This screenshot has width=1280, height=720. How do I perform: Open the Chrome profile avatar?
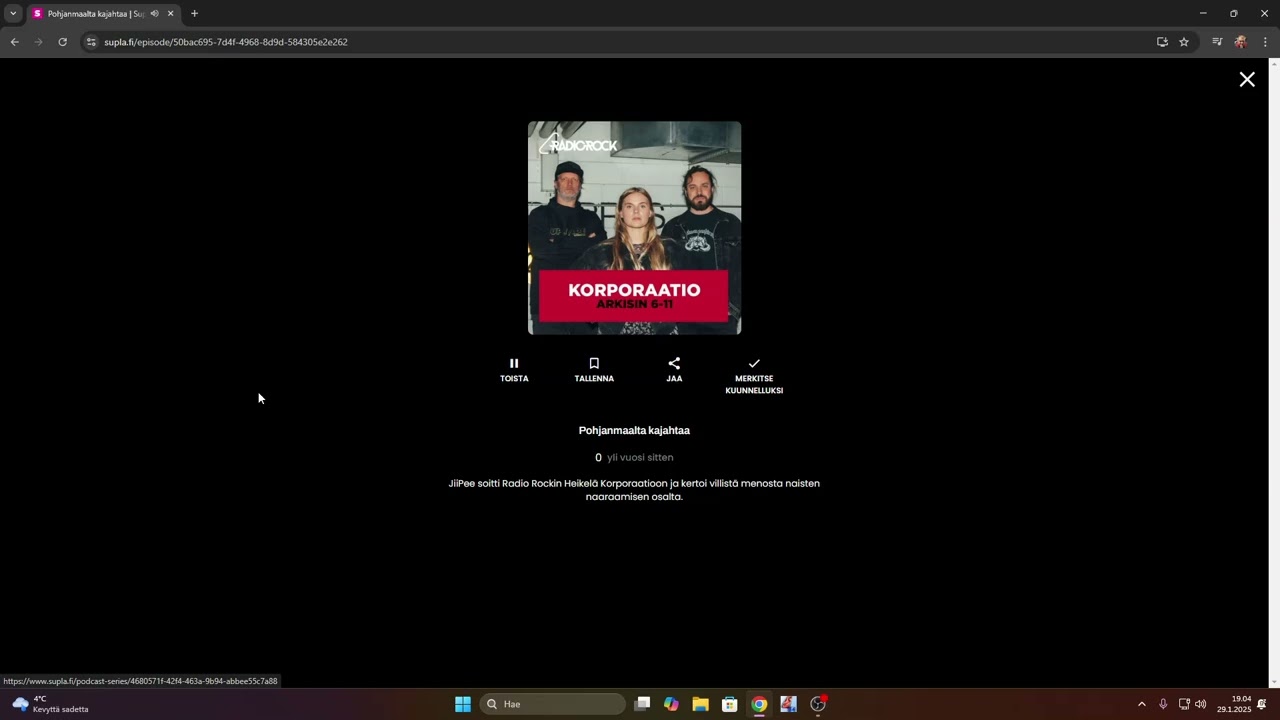pos(1241,42)
